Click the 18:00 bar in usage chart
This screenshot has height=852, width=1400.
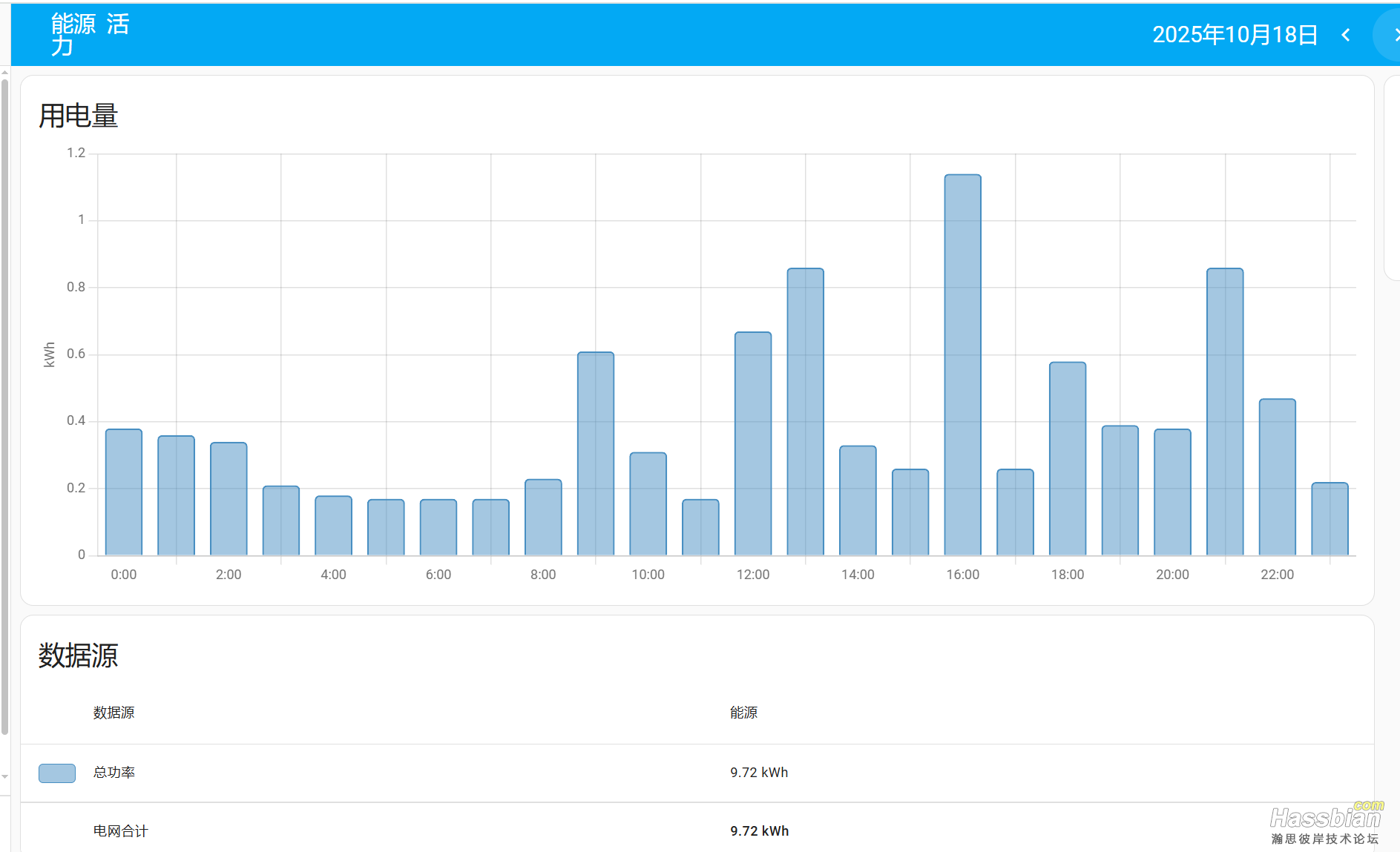click(x=1068, y=458)
